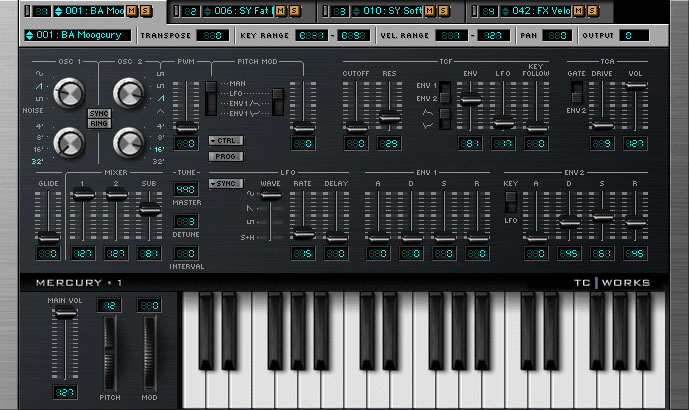Click the LFO RATE slider handle
The image size is (689, 410).
[303, 233]
